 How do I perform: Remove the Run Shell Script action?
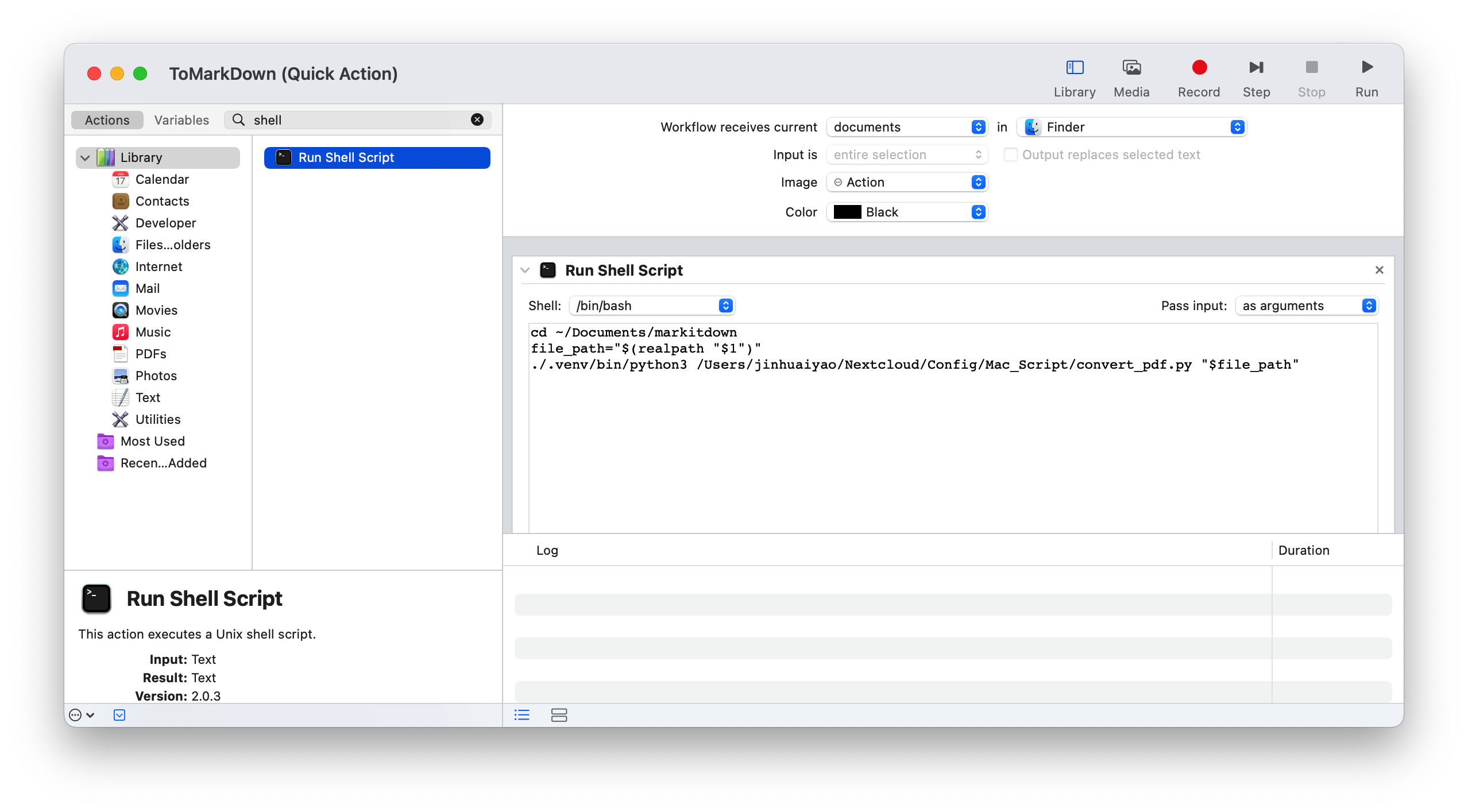[1379, 270]
